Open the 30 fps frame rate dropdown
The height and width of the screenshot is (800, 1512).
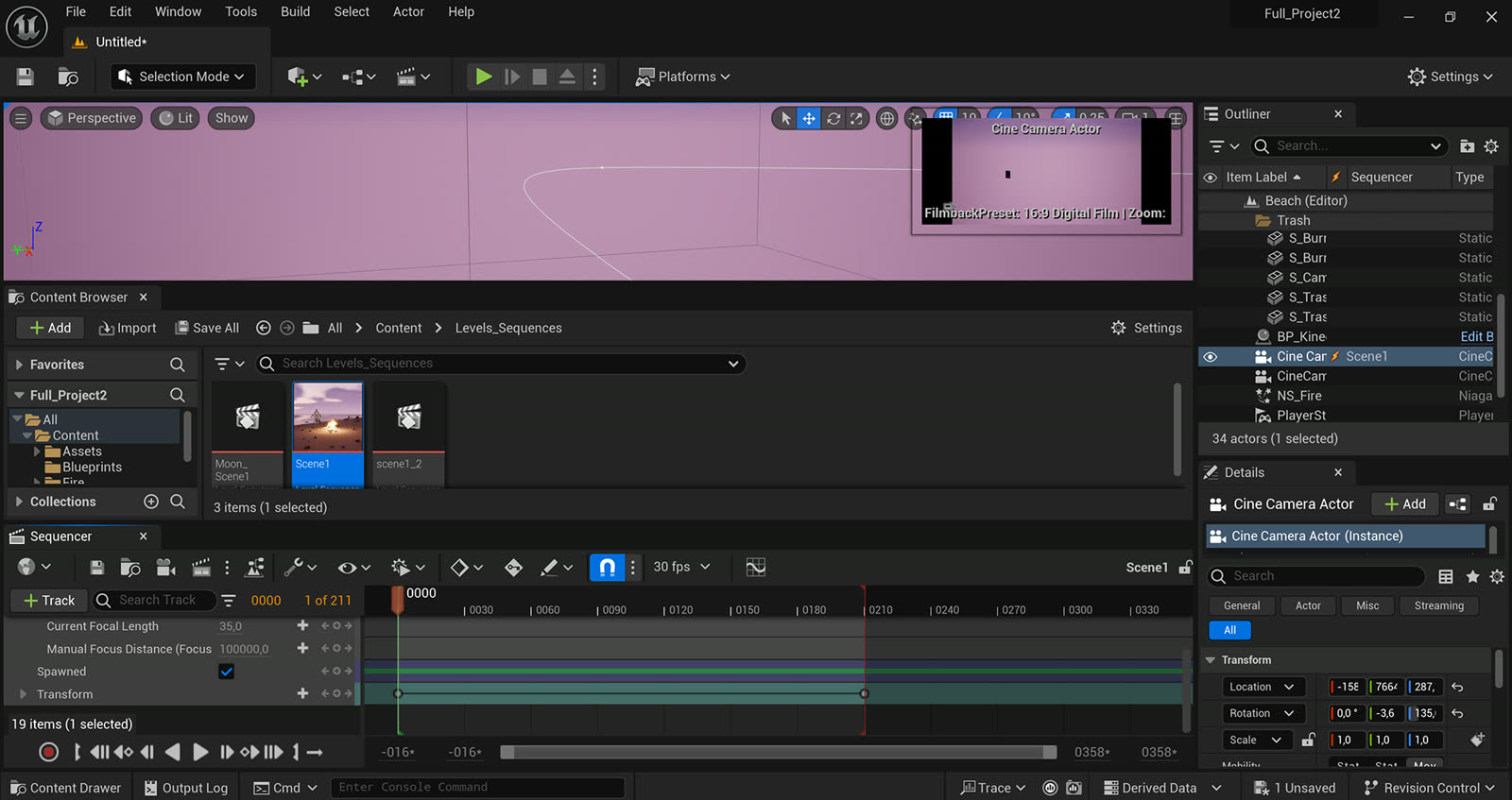681,567
